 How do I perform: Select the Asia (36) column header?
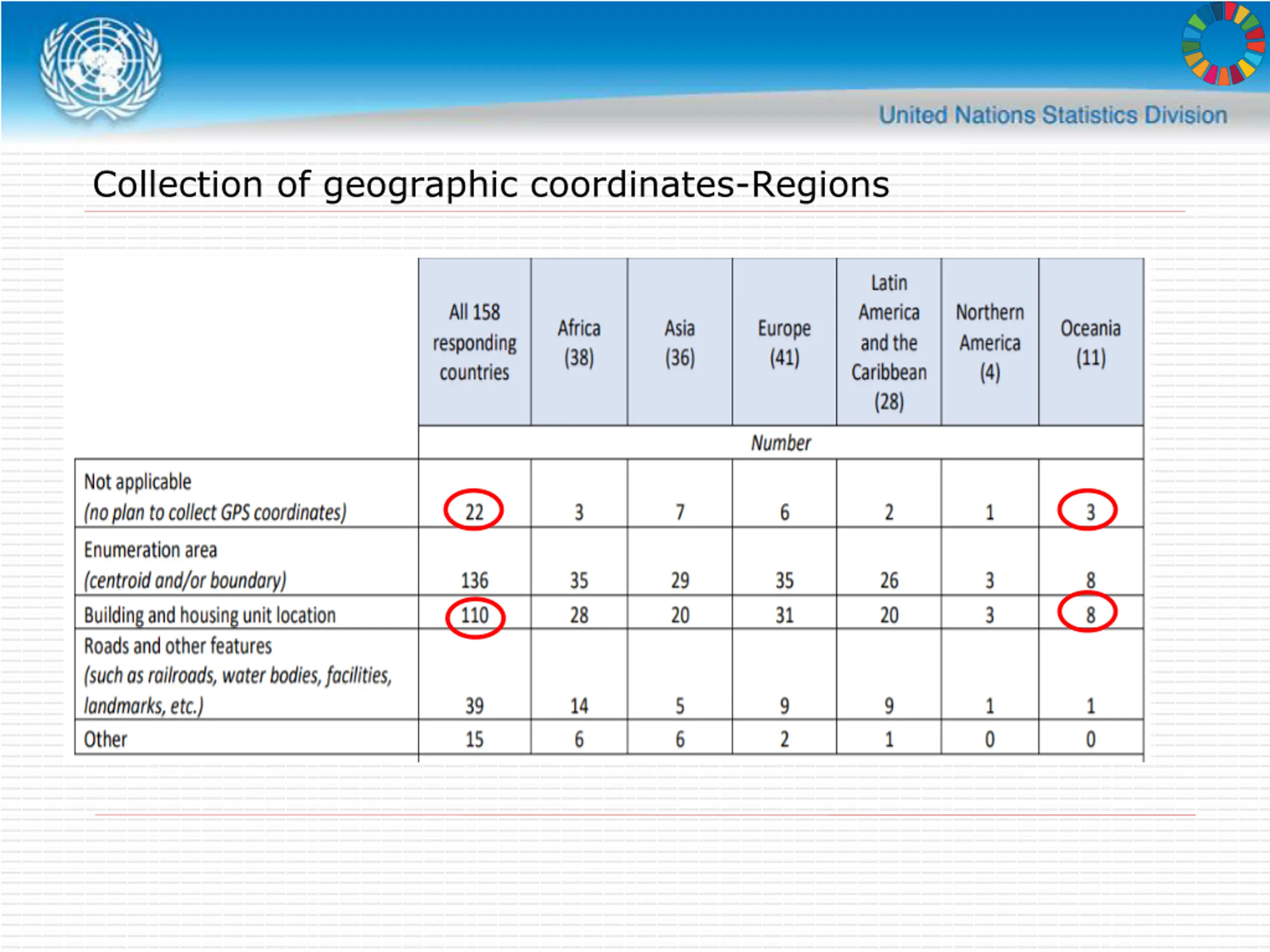pos(680,342)
